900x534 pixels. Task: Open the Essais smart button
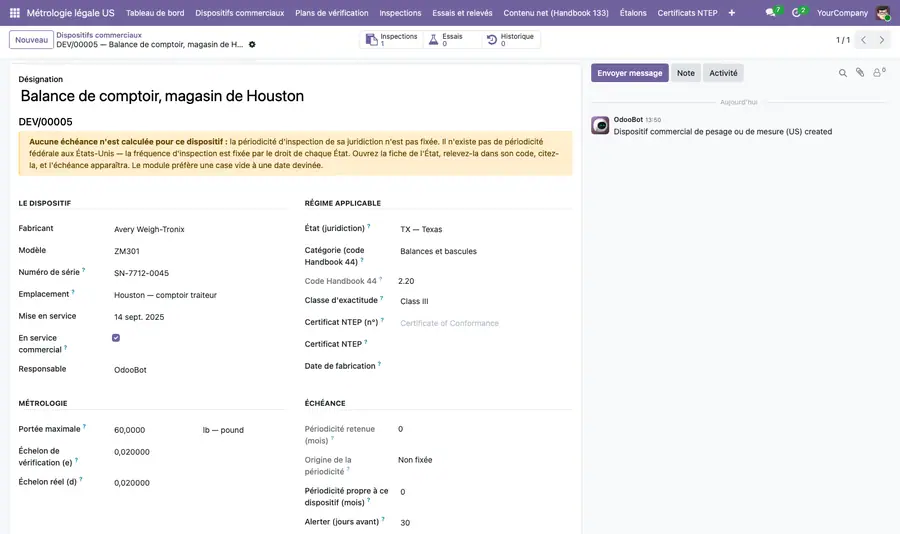(452, 40)
